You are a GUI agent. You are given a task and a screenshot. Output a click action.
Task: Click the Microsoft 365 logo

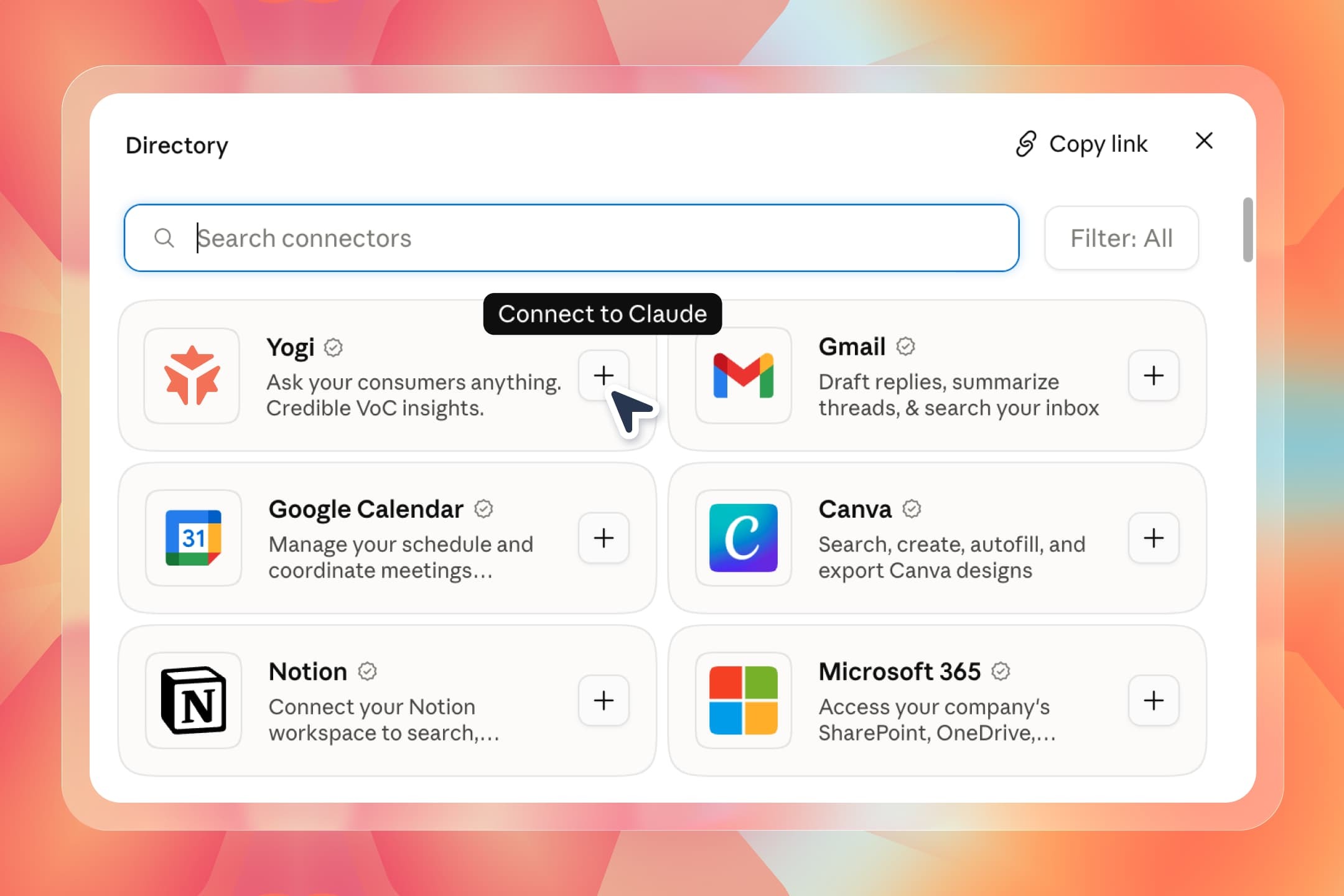point(744,701)
